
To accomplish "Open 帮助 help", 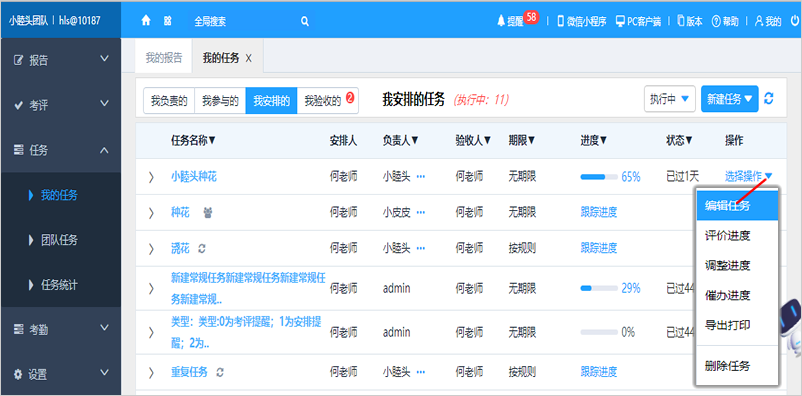I will (725, 21).
